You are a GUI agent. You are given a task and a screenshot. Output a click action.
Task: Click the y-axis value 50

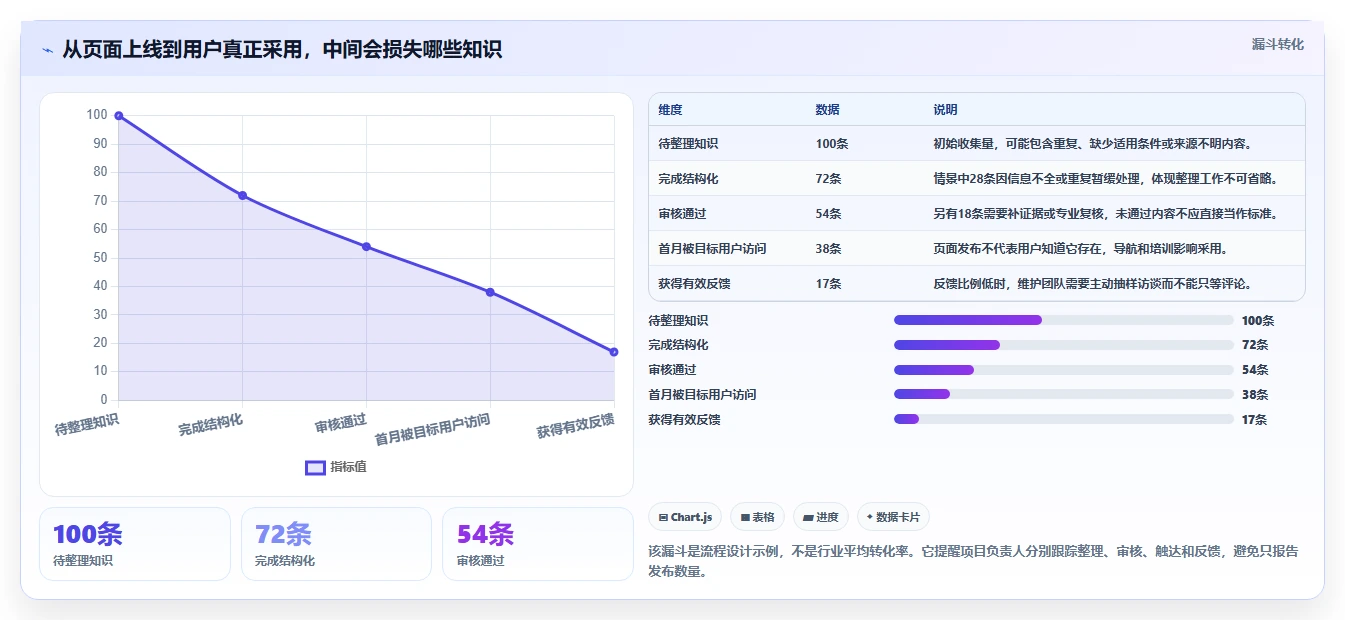[x=100, y=257]
